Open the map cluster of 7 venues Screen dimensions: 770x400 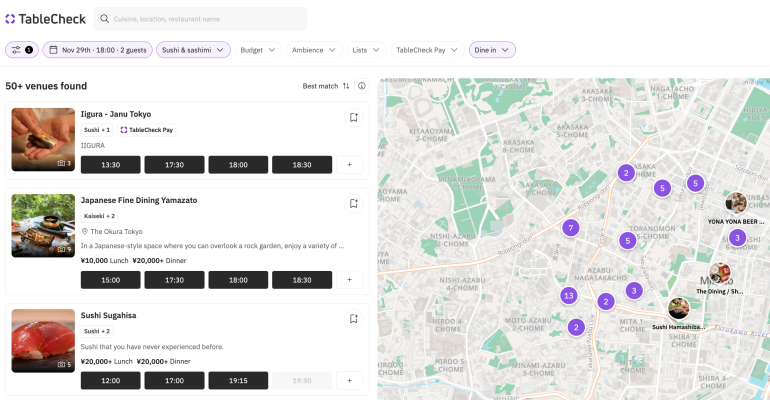(x=571, y=228)
